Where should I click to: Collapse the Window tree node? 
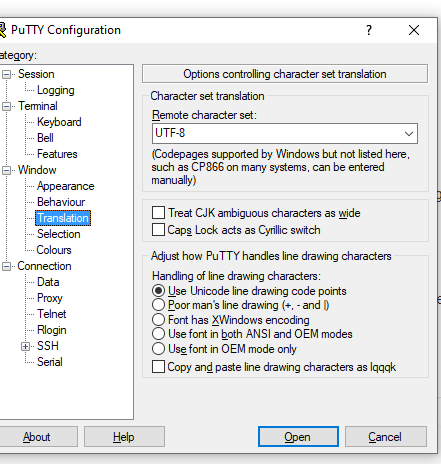(x=6, y=170)
